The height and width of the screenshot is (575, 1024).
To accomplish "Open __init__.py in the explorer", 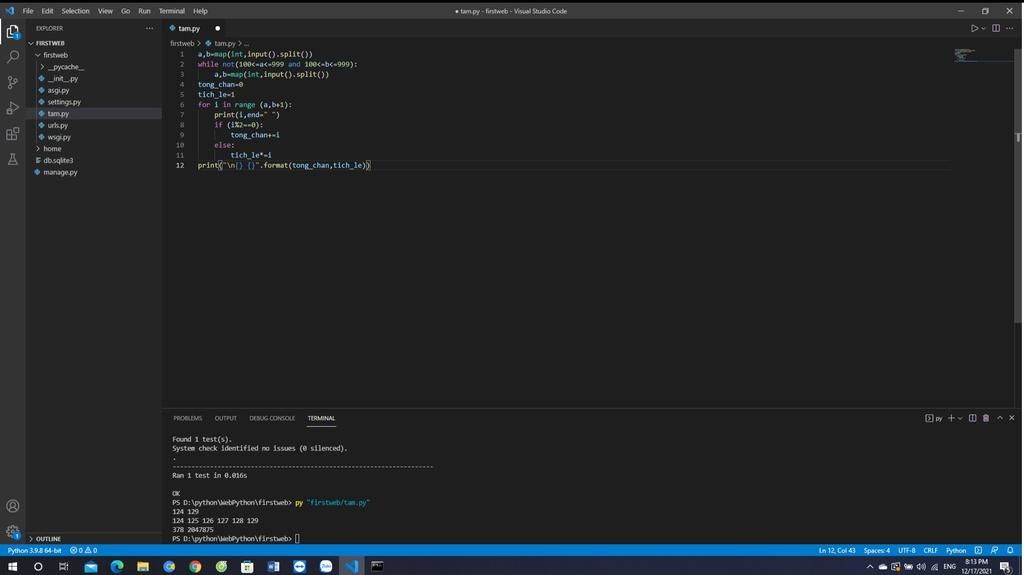I will tap(63, 78).
